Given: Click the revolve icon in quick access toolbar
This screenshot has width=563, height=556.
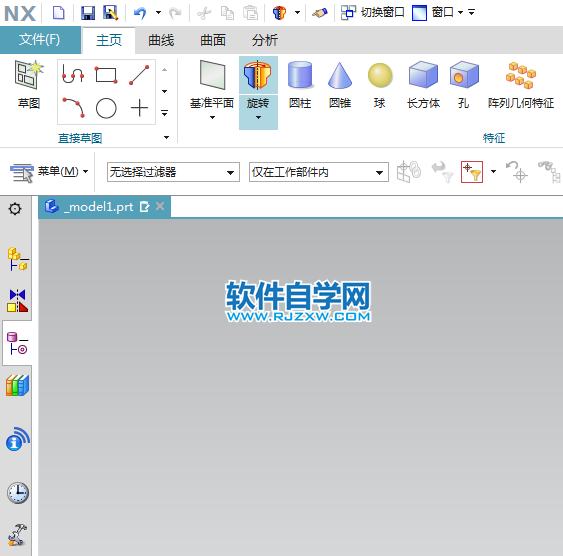Looking at the screenshot, I should click(x=279, y=13).
